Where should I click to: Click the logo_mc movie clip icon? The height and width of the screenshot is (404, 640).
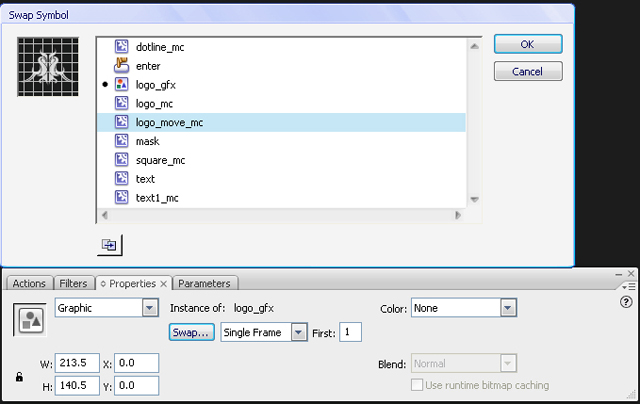[x=121, y=103]
